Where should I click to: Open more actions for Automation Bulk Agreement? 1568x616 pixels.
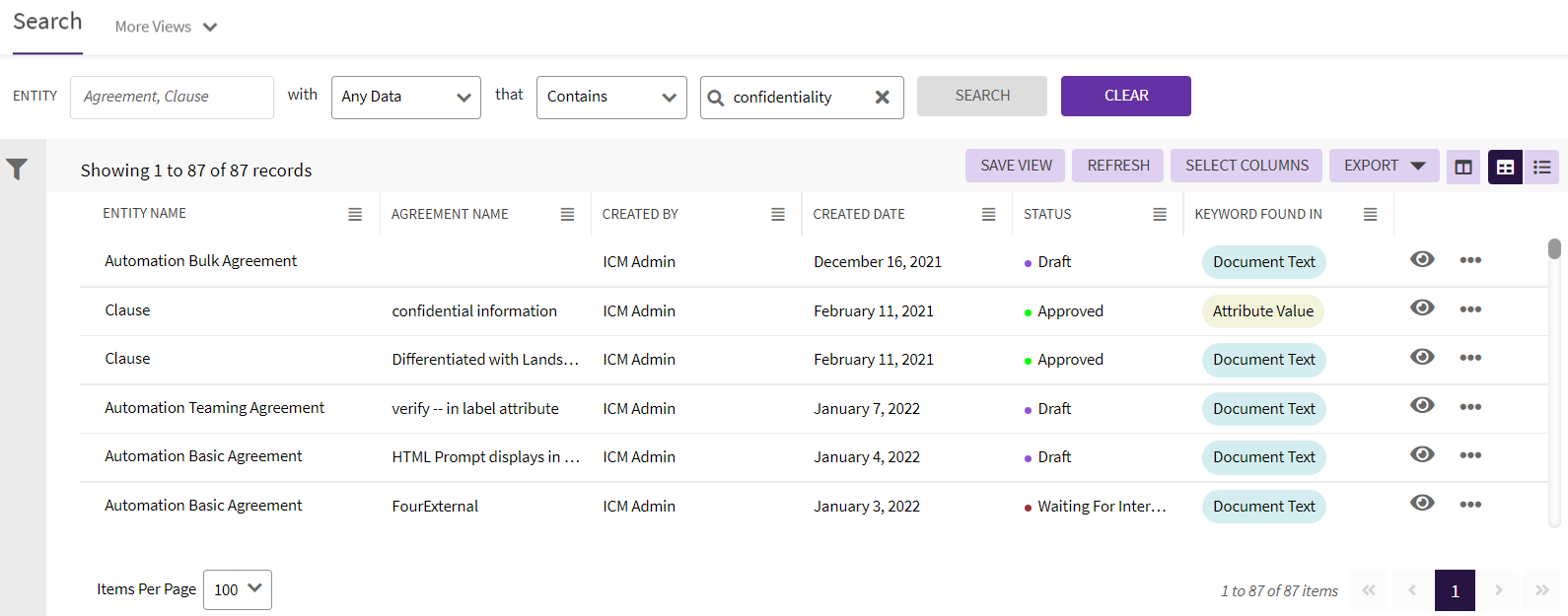(1470, 260)
